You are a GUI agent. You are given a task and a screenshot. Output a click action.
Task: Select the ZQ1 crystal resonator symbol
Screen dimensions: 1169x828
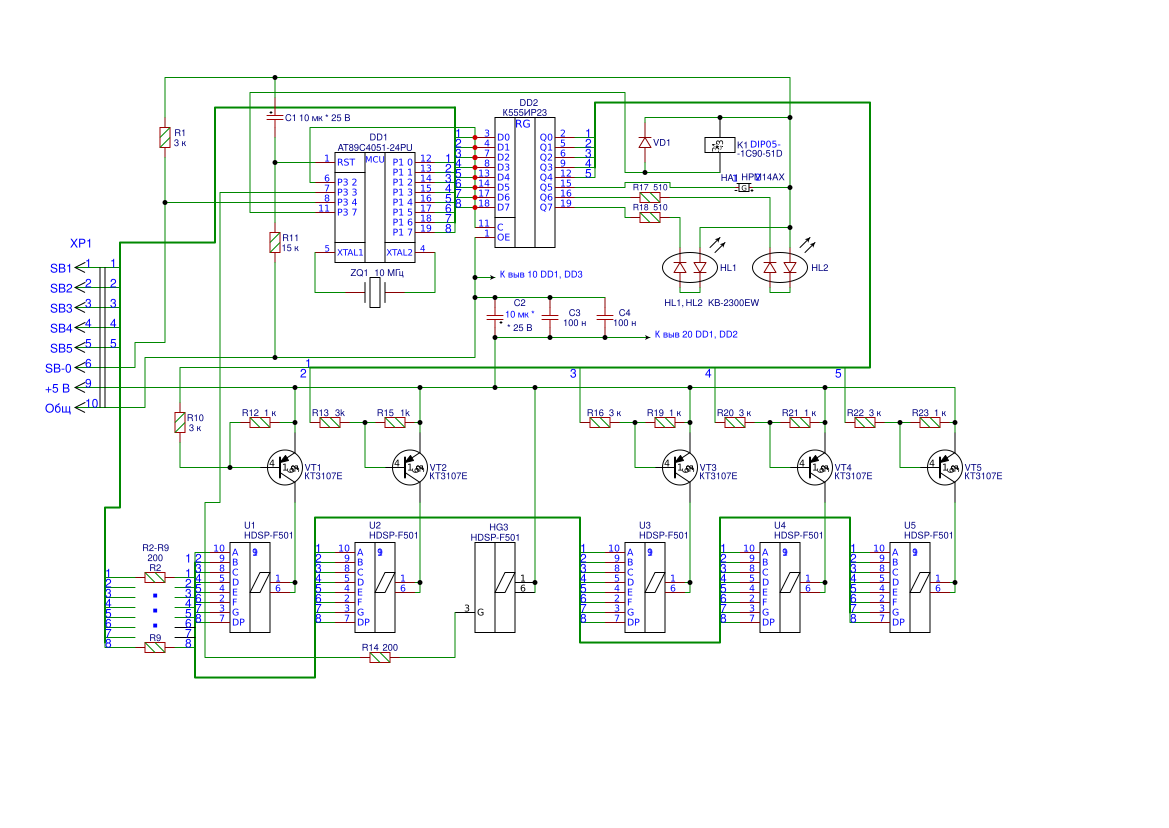375,293
